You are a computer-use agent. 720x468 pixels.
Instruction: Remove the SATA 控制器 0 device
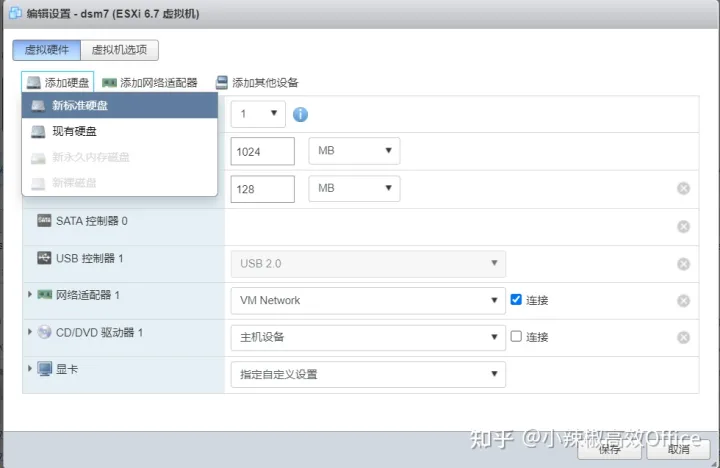[x=683, y=226]
